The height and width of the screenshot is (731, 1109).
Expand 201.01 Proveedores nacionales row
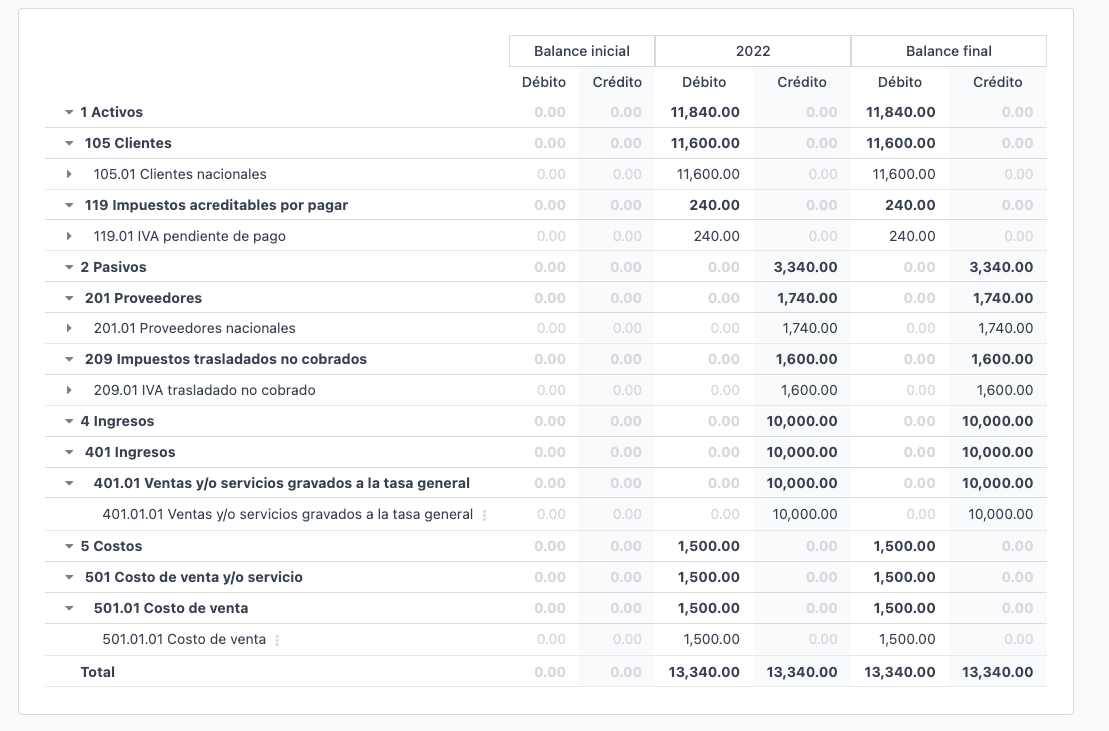[x=69, y=329]
